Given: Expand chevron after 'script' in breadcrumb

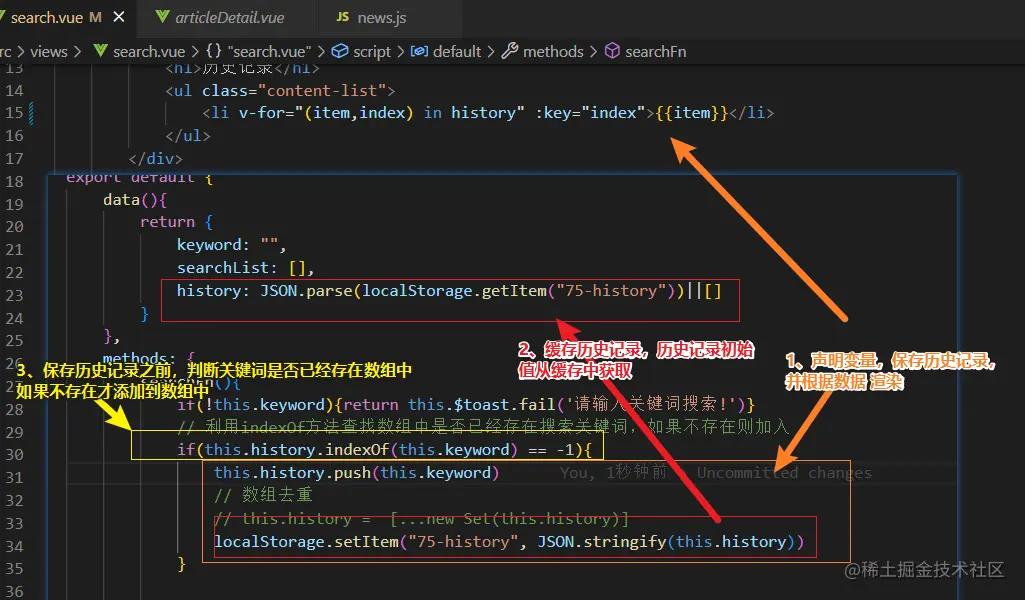Looking at the screenshot, I should point(399,52).
